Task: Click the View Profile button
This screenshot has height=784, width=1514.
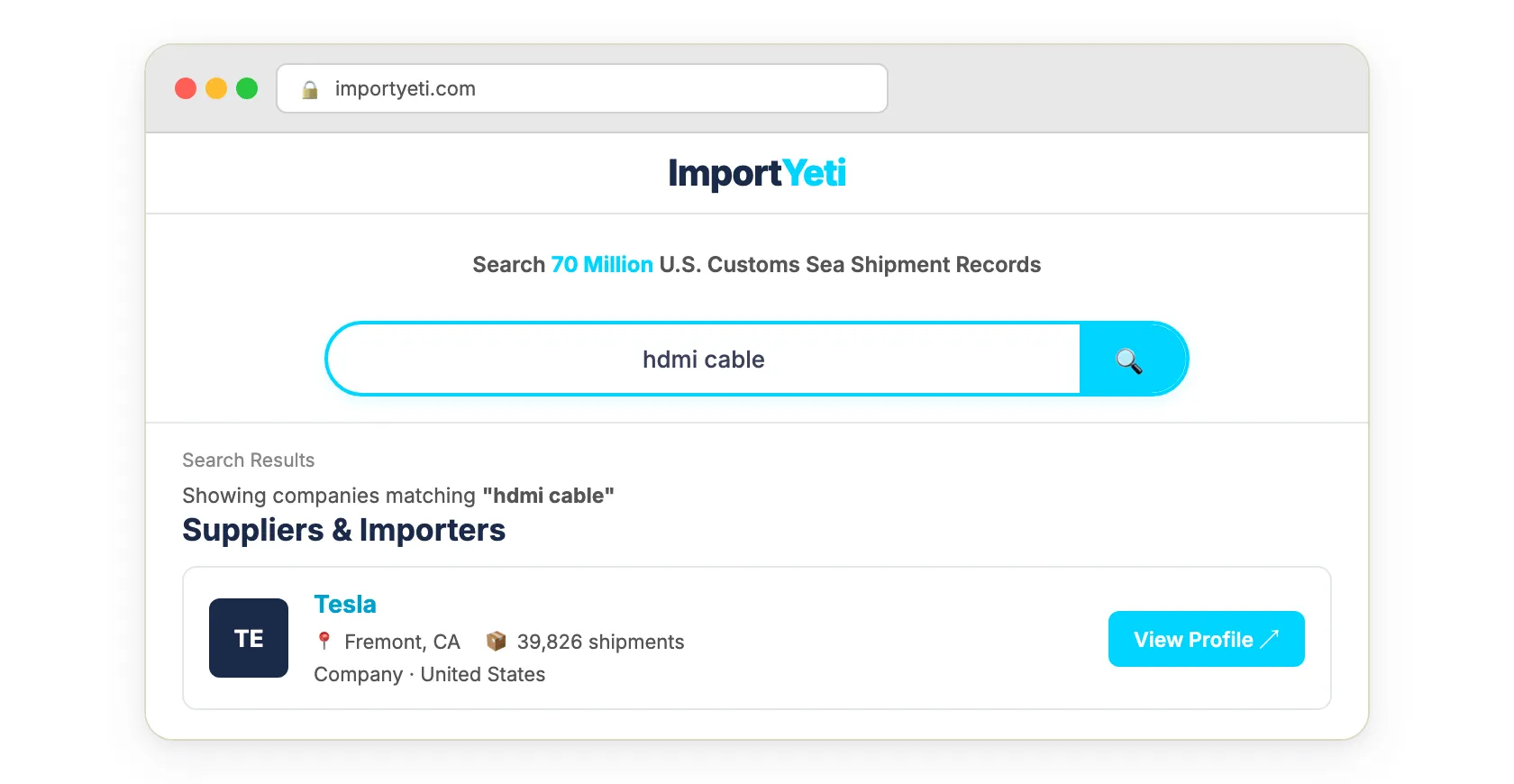Action: [x=1206, y=639]
